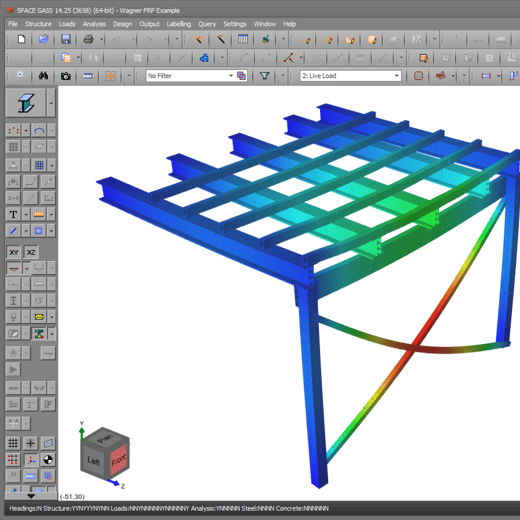
Task: Click the 3D I-beam rendering button
Action: click(x=26, y=103)
